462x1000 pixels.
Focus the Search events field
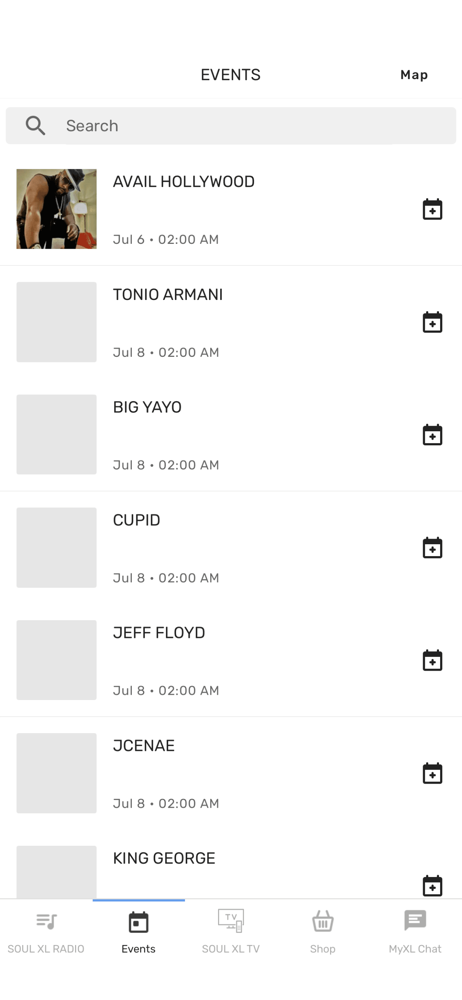click(x=231, y=126)
